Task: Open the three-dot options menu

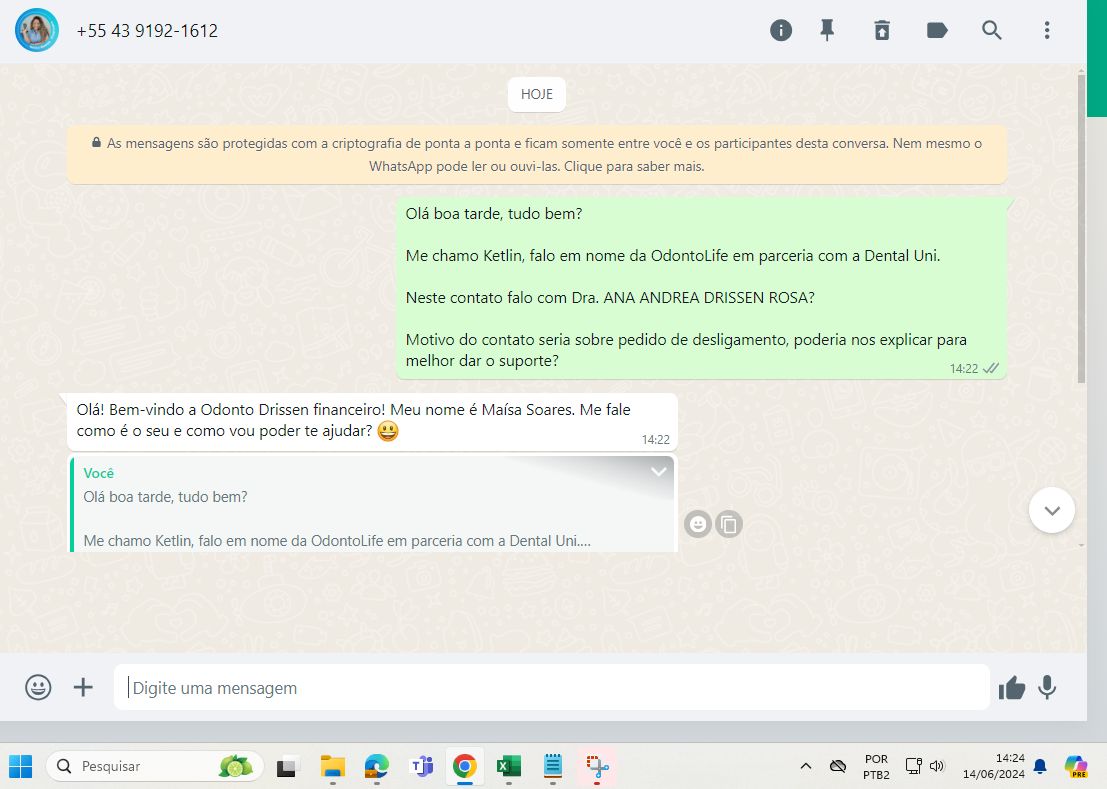Action: point(1046,30)
